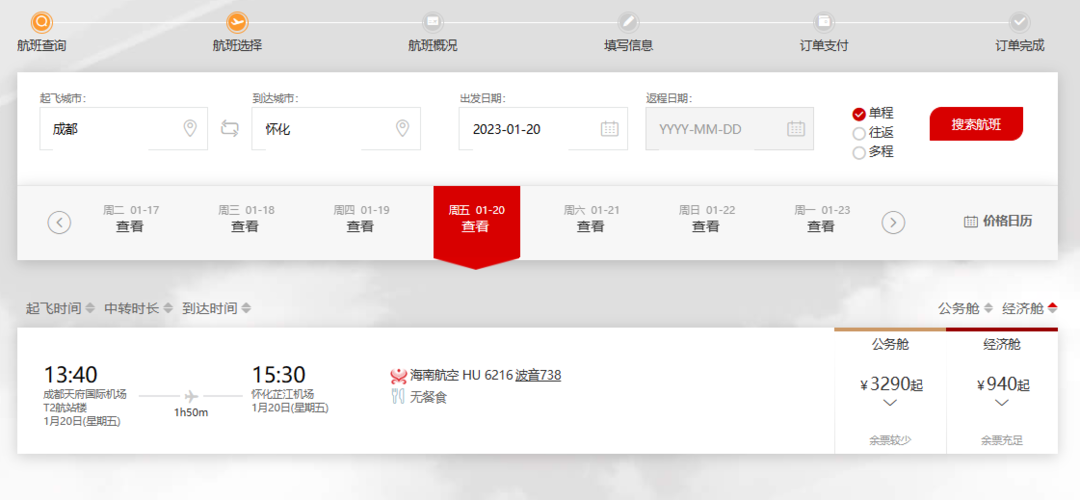
Task: Click the 航班选择 airplane step icon
Action: [x=238, y=22]
